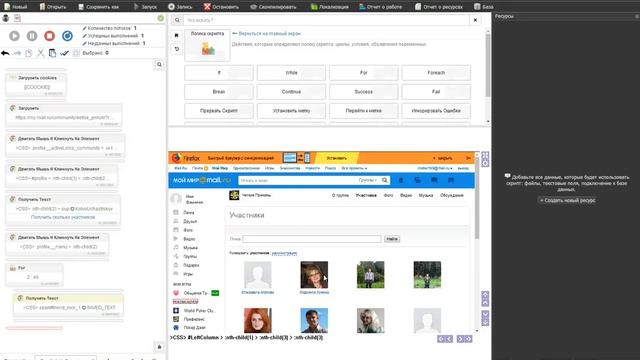Viewport: 640px width, 360px height.
Task: Click Открыть in top toolbar
Action: (x=53, y=7)
